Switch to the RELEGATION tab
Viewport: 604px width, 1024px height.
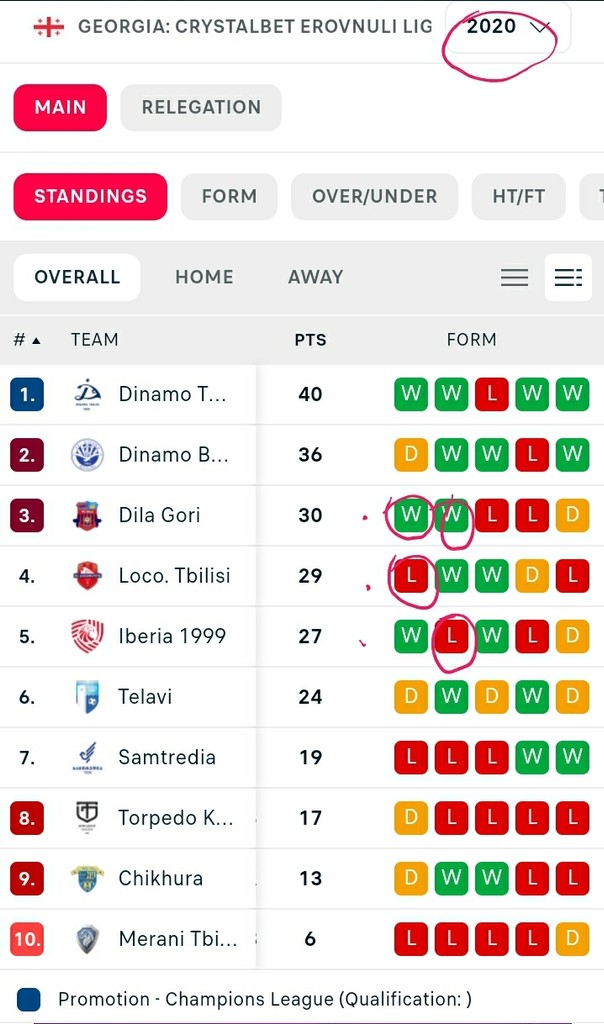point(201,107)
